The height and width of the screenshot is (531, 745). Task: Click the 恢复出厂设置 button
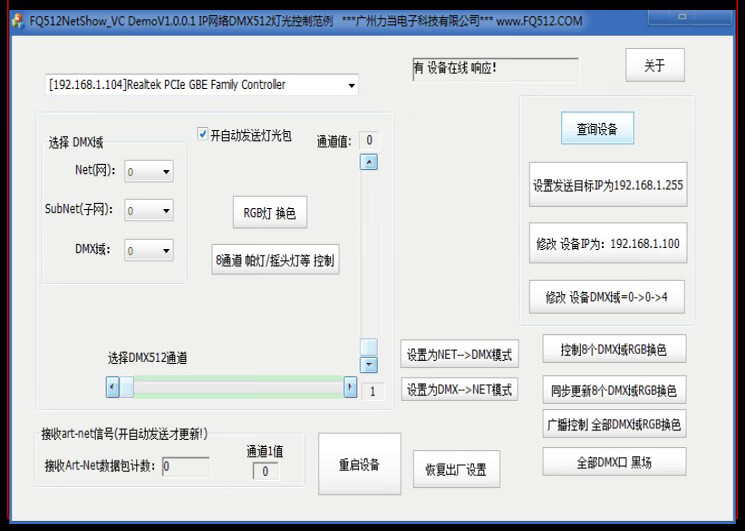coord(456,469)
